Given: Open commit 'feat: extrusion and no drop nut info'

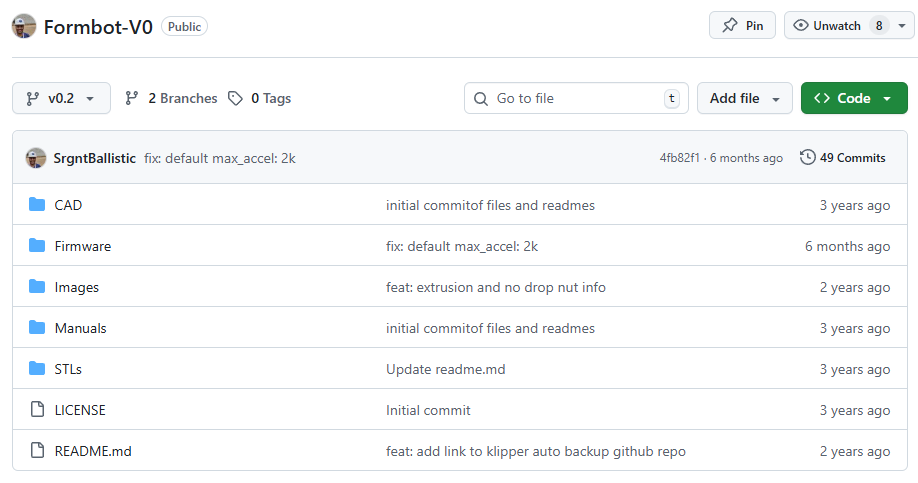Looking at the screenshot, I should tap(495, 287).
